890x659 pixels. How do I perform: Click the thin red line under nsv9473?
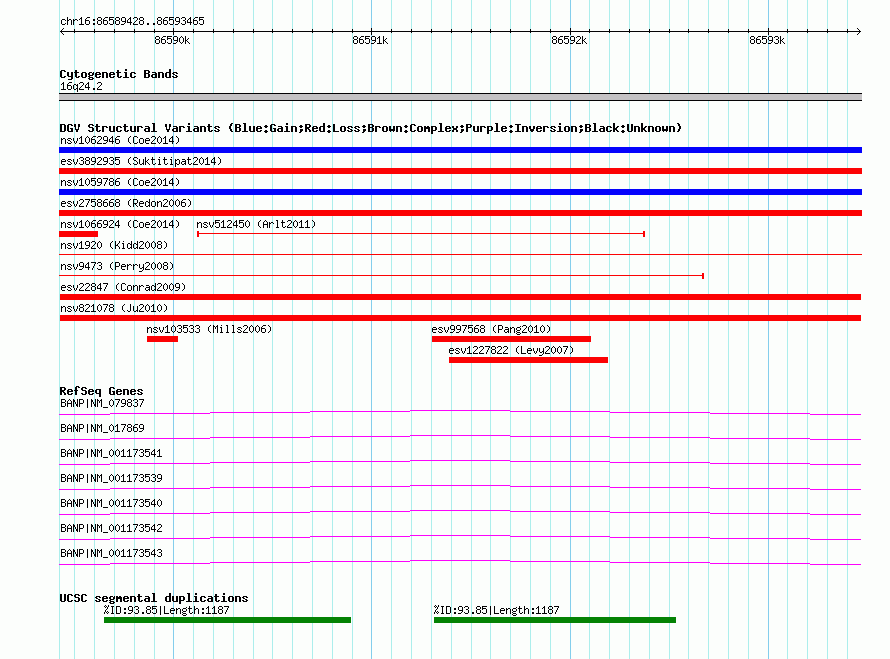click(x=381, y=276)
